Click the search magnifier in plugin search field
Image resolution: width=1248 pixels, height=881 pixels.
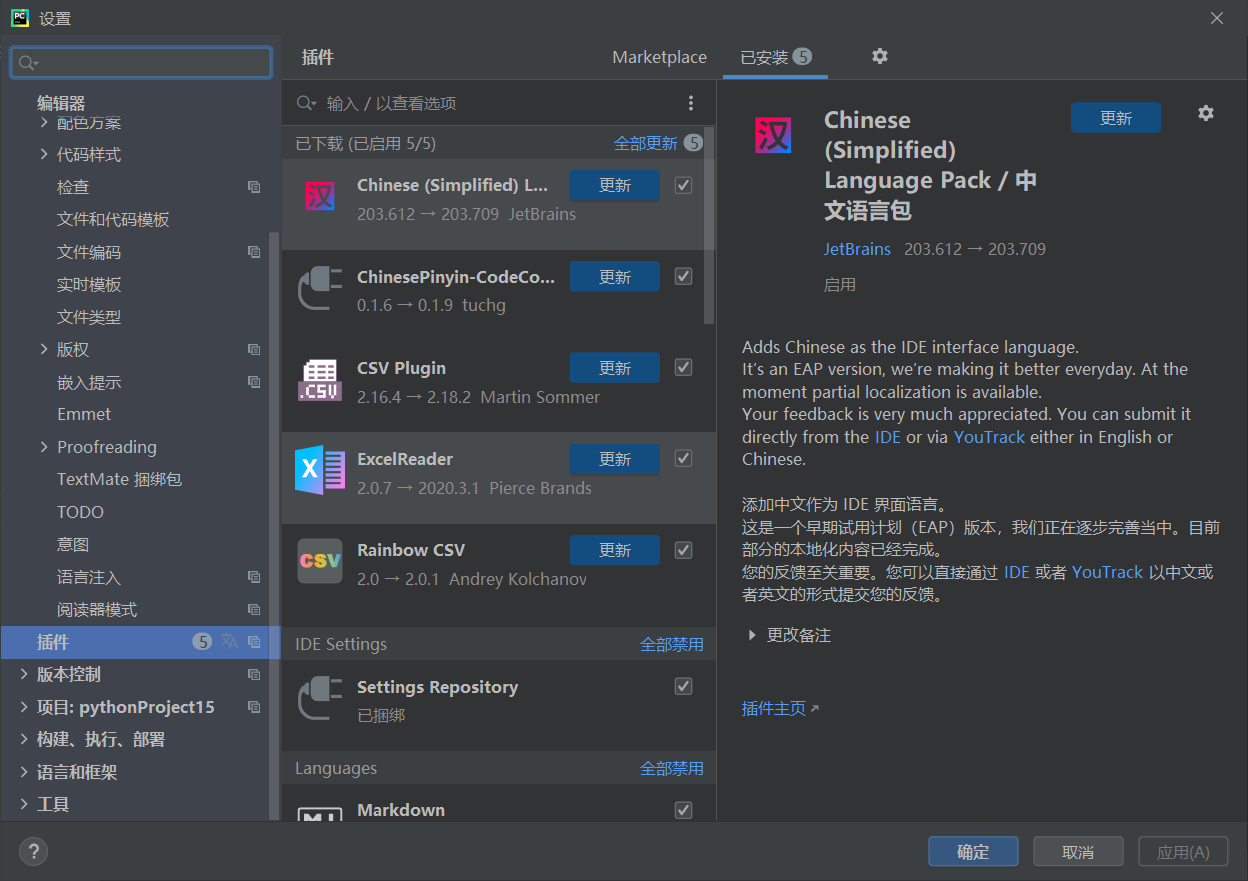click(x=308, y=104)
